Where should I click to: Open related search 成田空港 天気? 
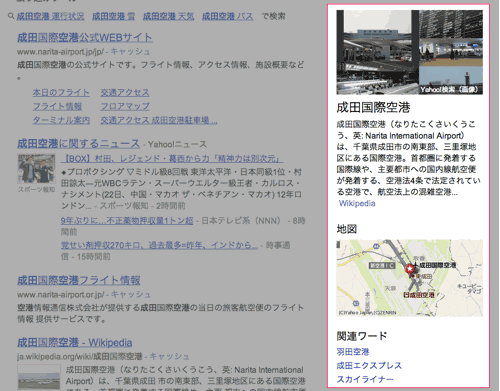coord(168,16)
